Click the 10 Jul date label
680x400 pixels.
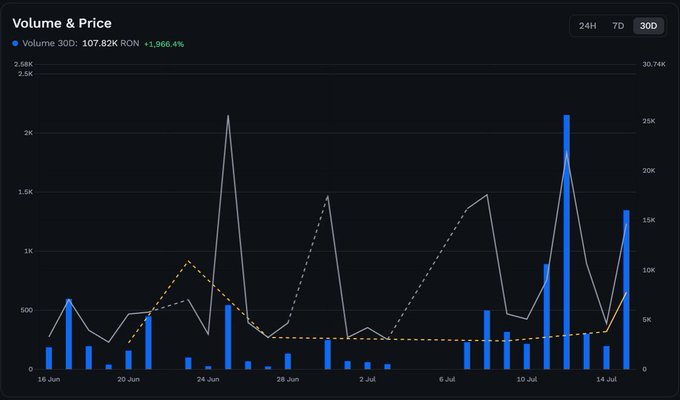click(527, 379)
